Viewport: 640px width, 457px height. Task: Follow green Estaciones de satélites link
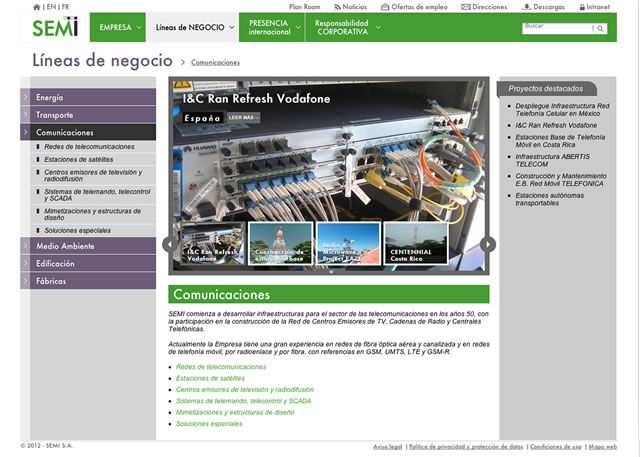(210, 378)
